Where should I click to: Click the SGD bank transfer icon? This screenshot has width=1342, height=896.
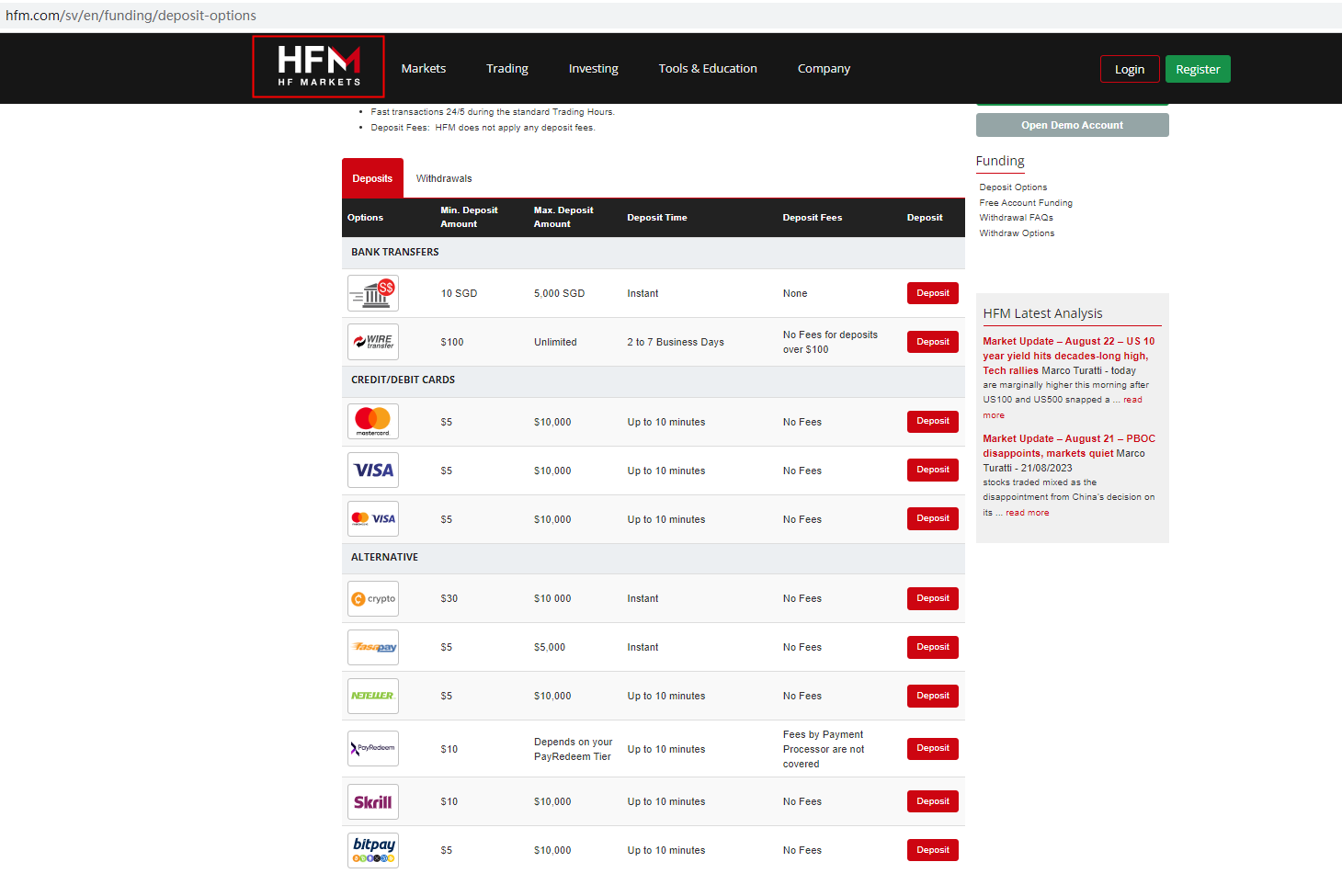coord(373,294)
